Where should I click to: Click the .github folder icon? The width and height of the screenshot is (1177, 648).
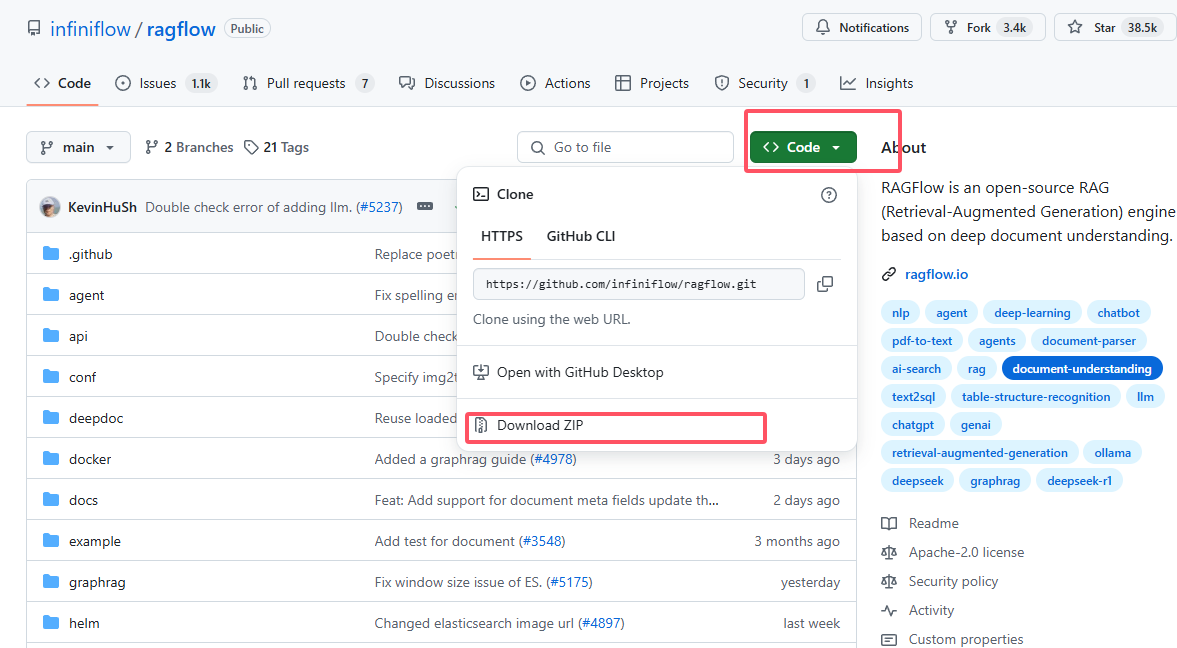(51, 254)
